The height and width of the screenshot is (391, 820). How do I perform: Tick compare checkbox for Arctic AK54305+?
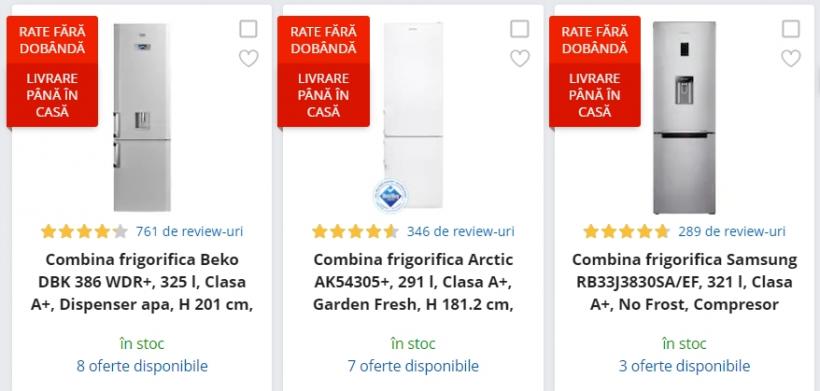coord(520,29)
